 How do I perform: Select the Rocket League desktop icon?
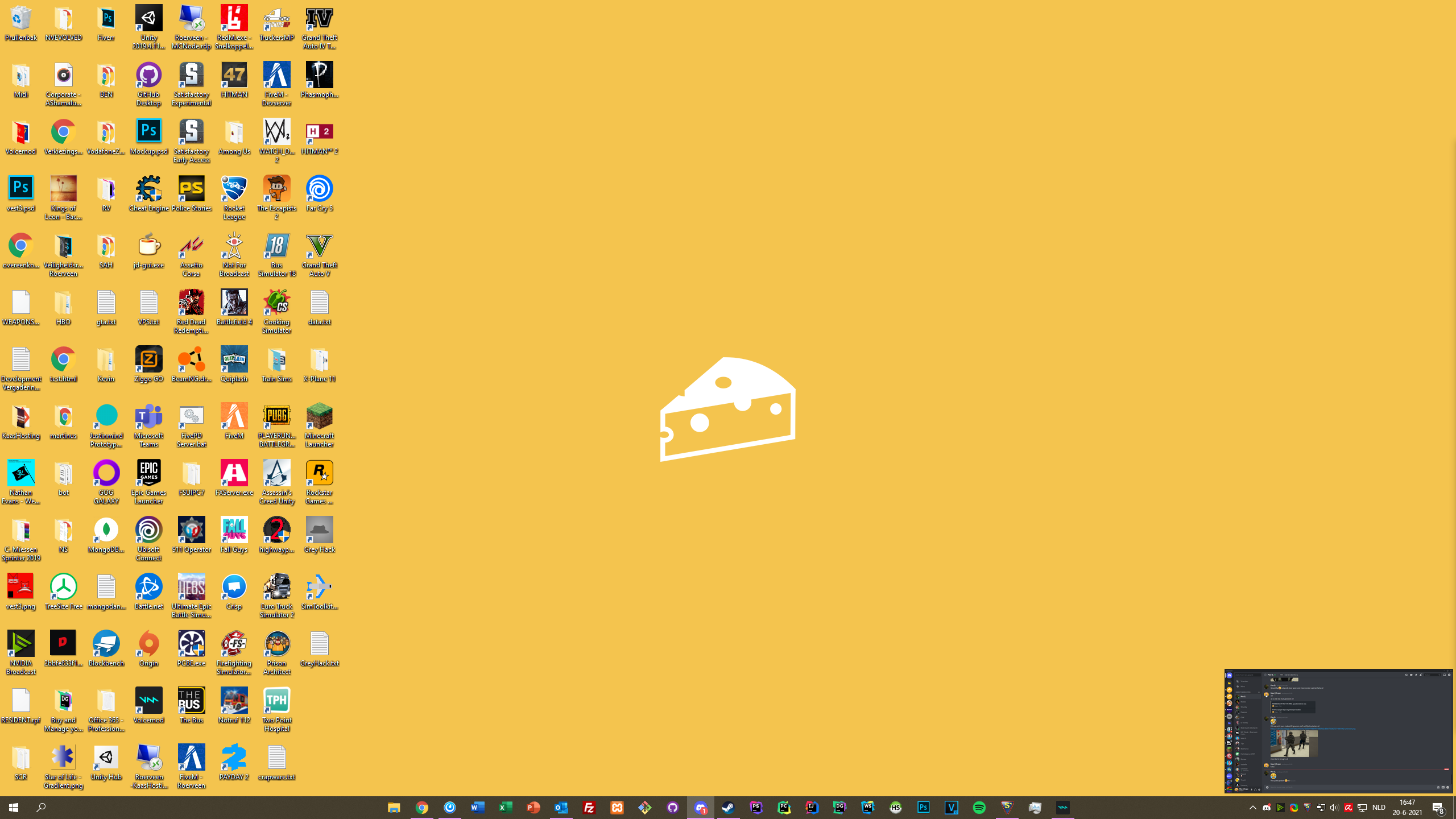pyautogui.click(x=234, y=189)
